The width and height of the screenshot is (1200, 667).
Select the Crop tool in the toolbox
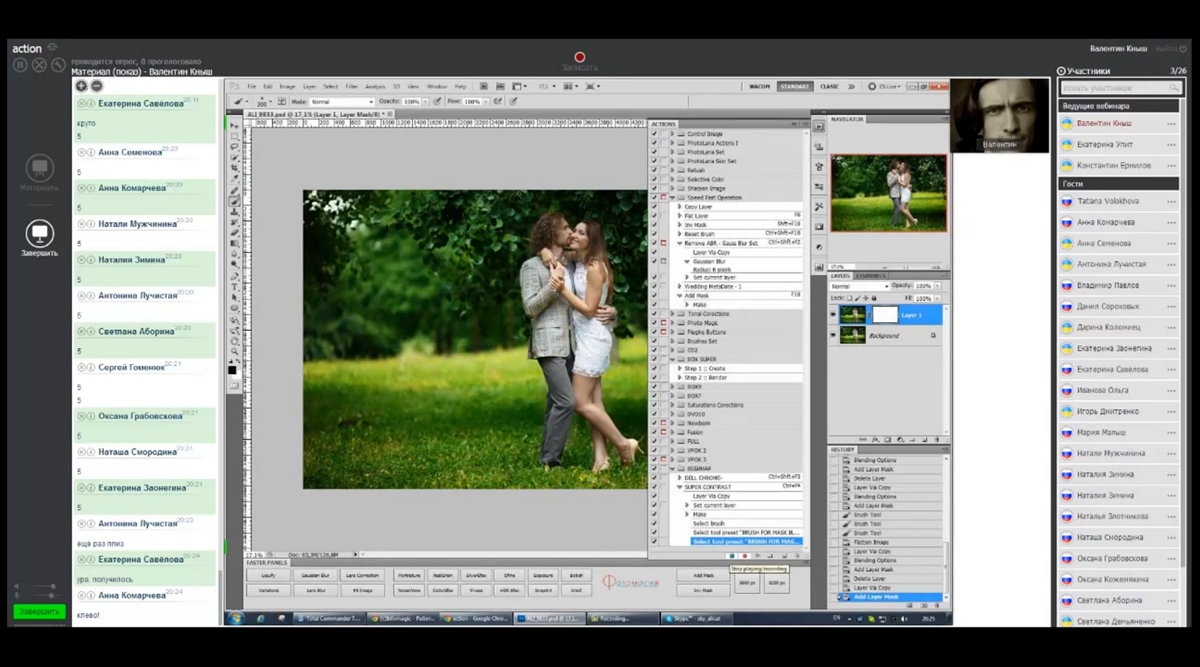click(x=234, y=167)
